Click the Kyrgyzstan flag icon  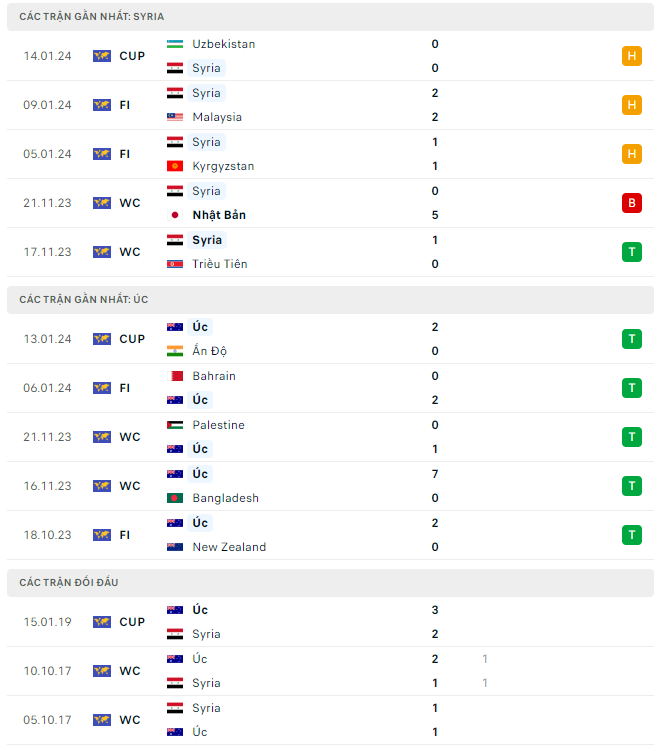click(x=175, y=166)
